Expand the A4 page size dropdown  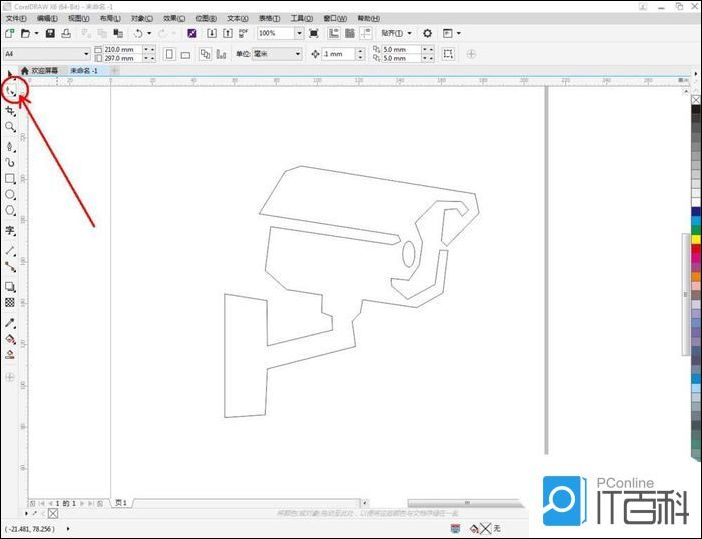(x=82, y=54)
